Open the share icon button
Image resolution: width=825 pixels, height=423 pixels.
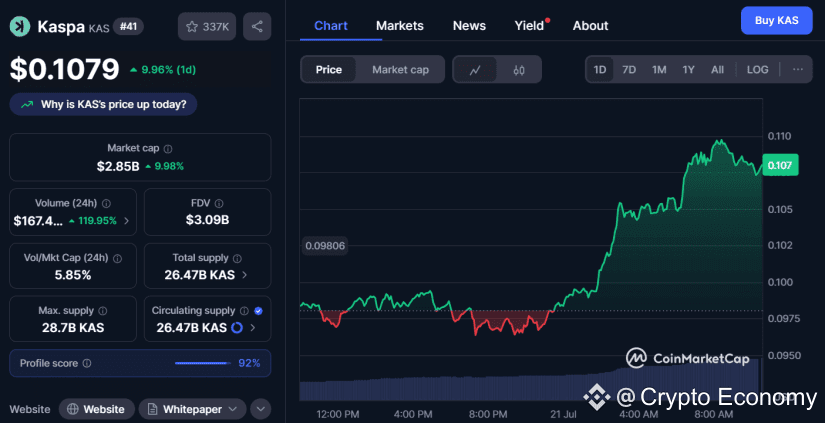click(257, 26)
